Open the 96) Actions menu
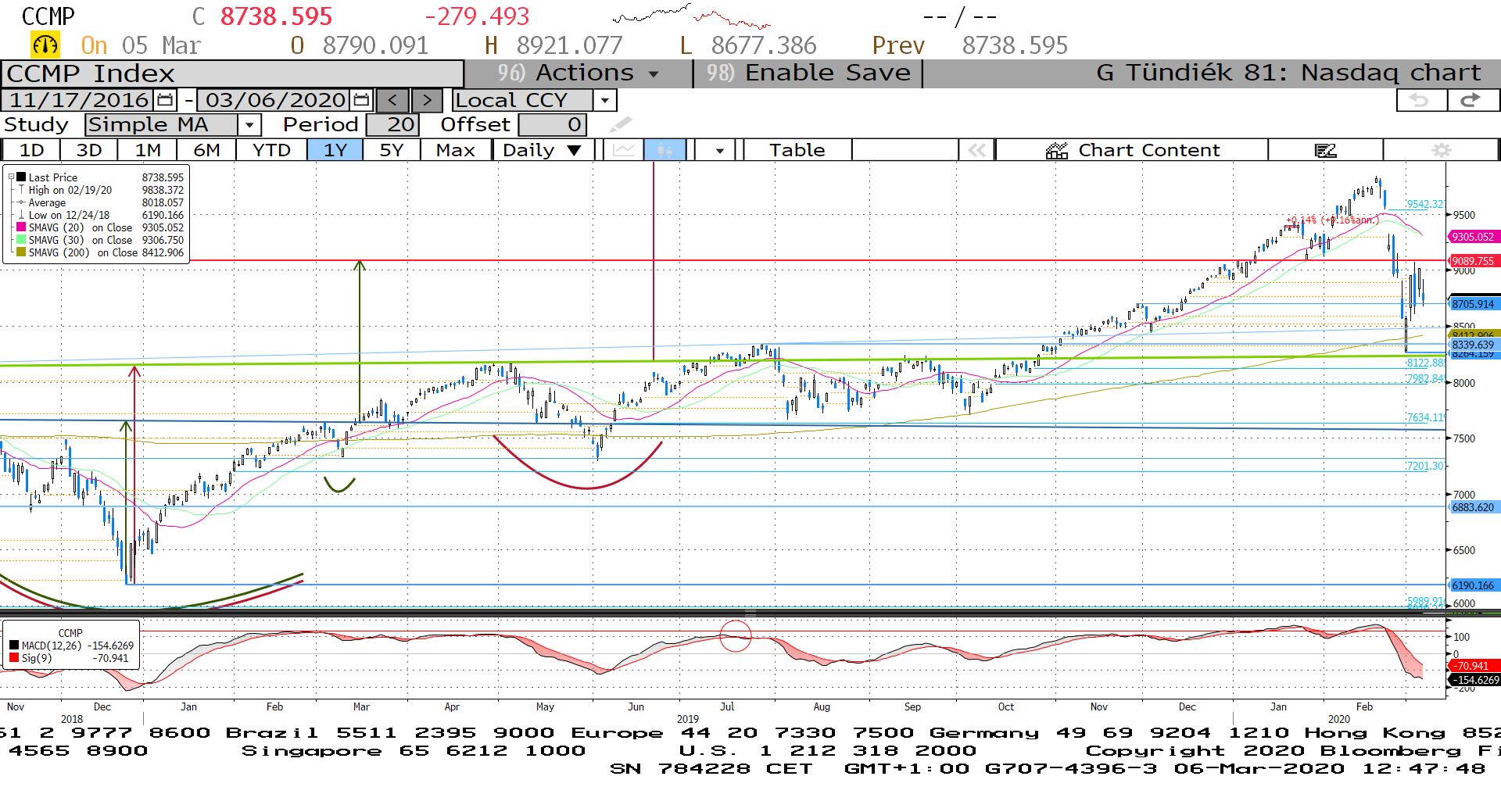This screenshot has width=1501, height=812. click(x=579, y=73)
